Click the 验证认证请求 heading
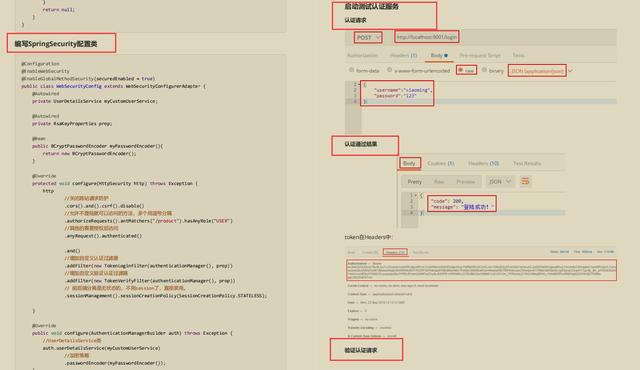The height and width of the screenshot is (370, 640). 361,350
